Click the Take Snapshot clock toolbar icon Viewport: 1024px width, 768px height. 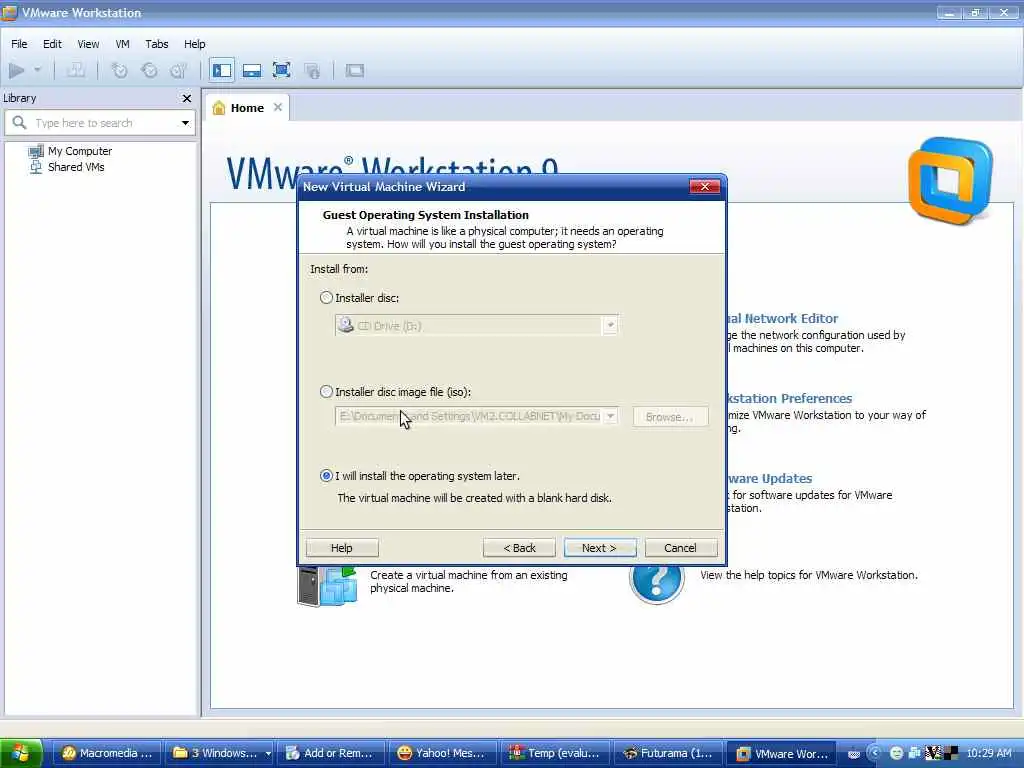[120, 70]
